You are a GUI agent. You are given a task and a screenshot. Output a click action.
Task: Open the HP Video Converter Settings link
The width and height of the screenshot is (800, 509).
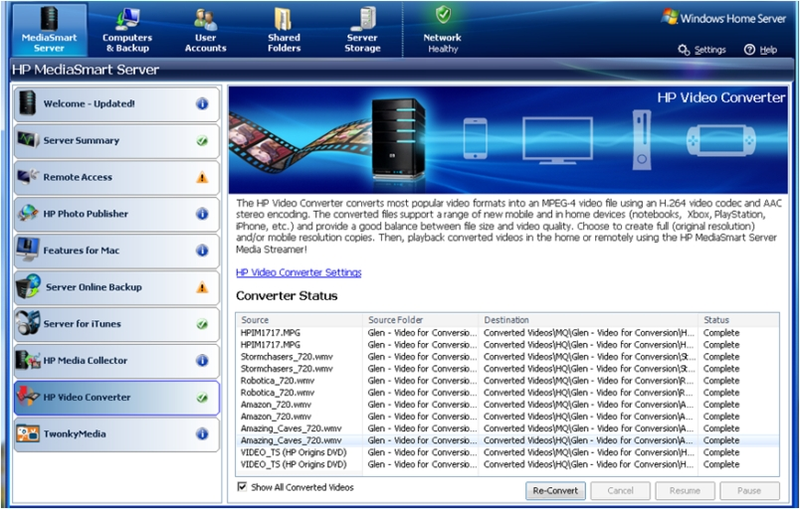[298, 273]
